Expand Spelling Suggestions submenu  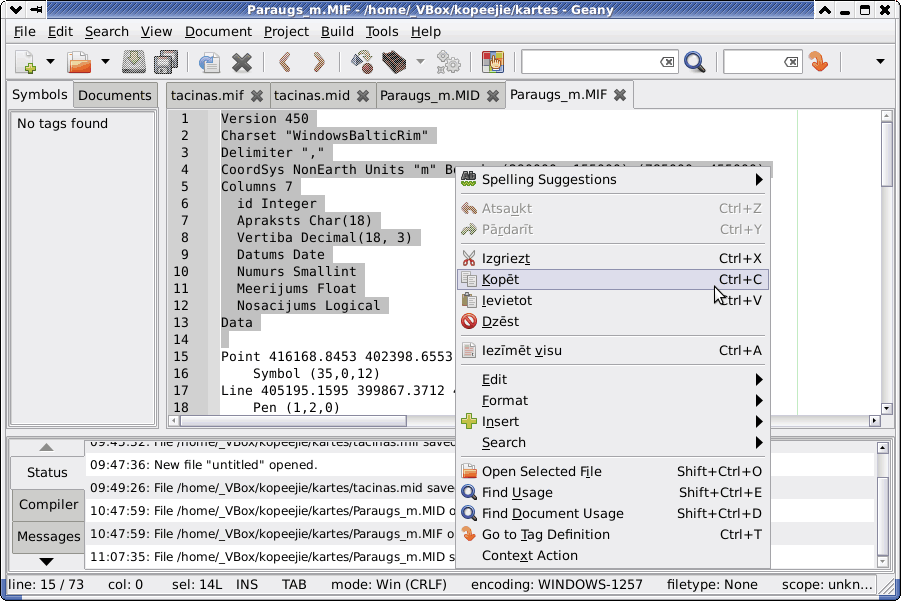(613, 180)
